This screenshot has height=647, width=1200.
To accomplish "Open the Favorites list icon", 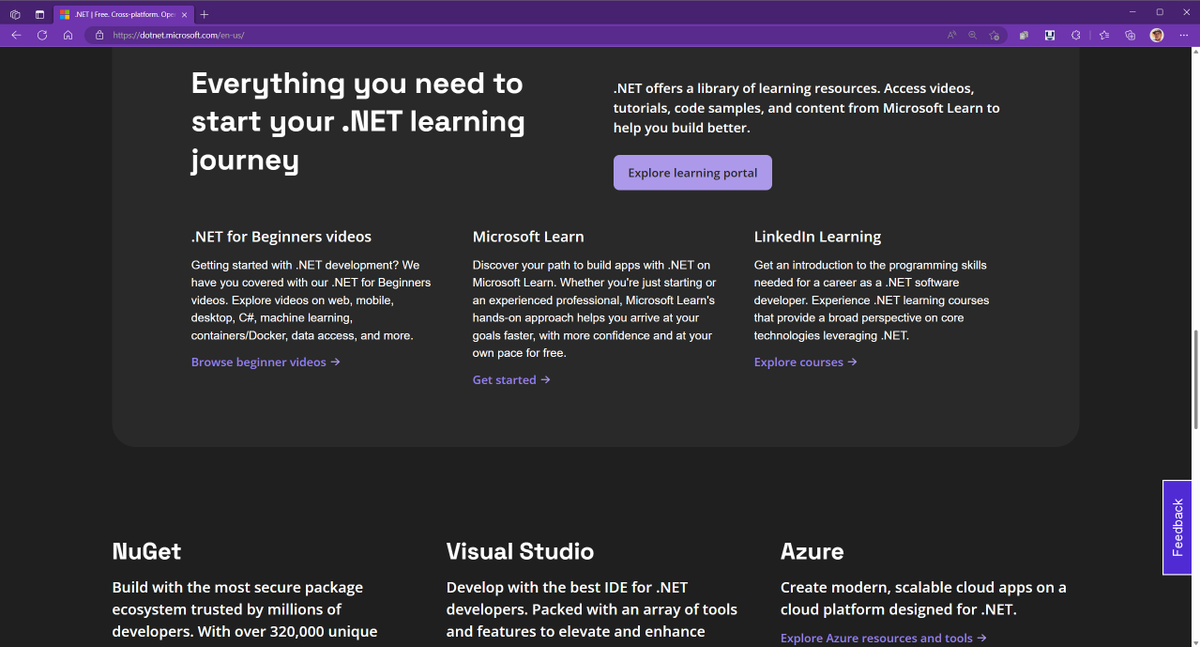I will 1104,35.
